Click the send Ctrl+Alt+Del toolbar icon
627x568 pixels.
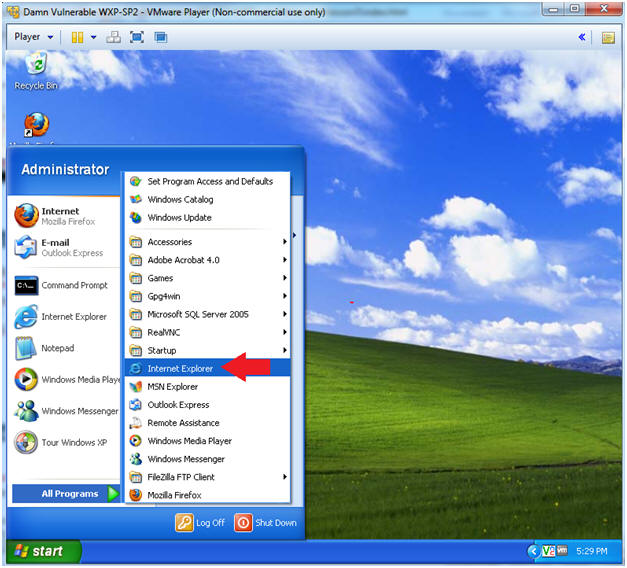pos(114,37)
